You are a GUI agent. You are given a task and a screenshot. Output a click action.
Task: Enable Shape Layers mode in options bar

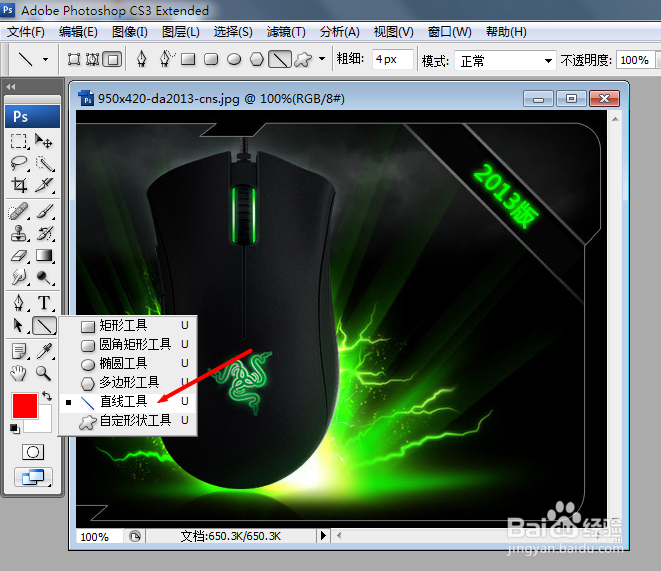pos(74,59)
